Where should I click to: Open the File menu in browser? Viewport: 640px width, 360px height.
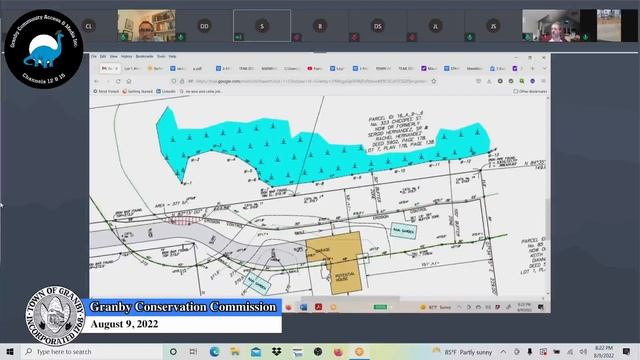[94, 56]
